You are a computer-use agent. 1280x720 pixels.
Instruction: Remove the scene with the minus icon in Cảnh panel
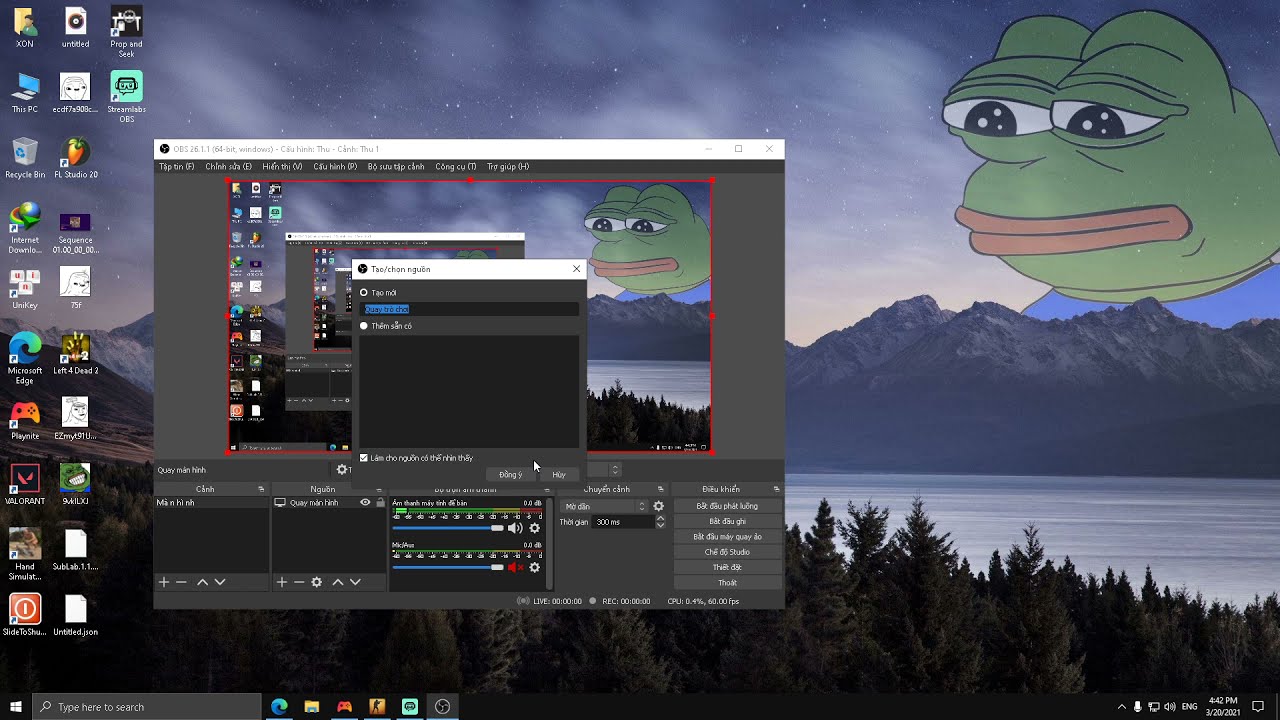(x=181, y=582)
